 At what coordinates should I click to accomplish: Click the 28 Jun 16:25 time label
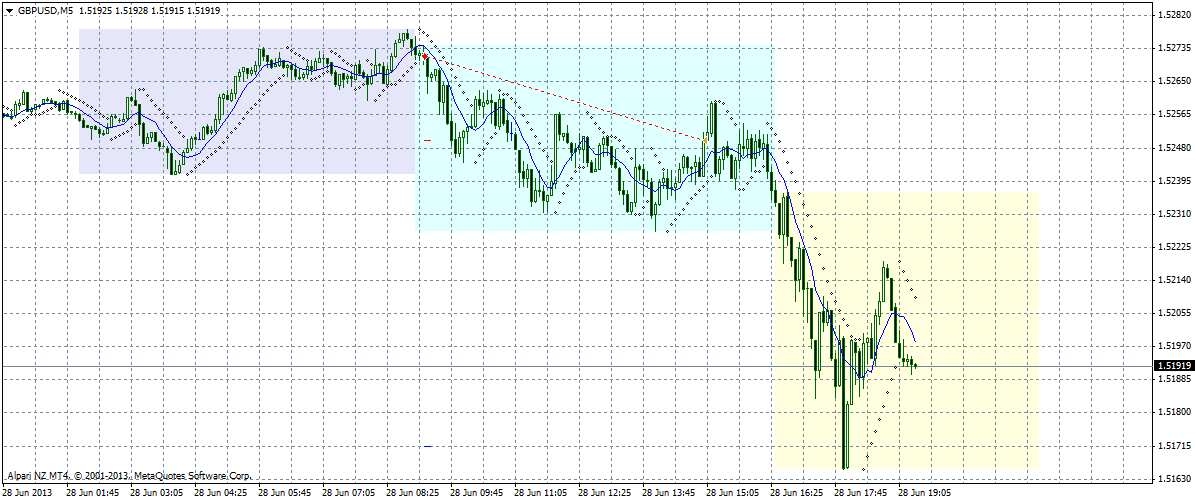[x=796, y=493]
